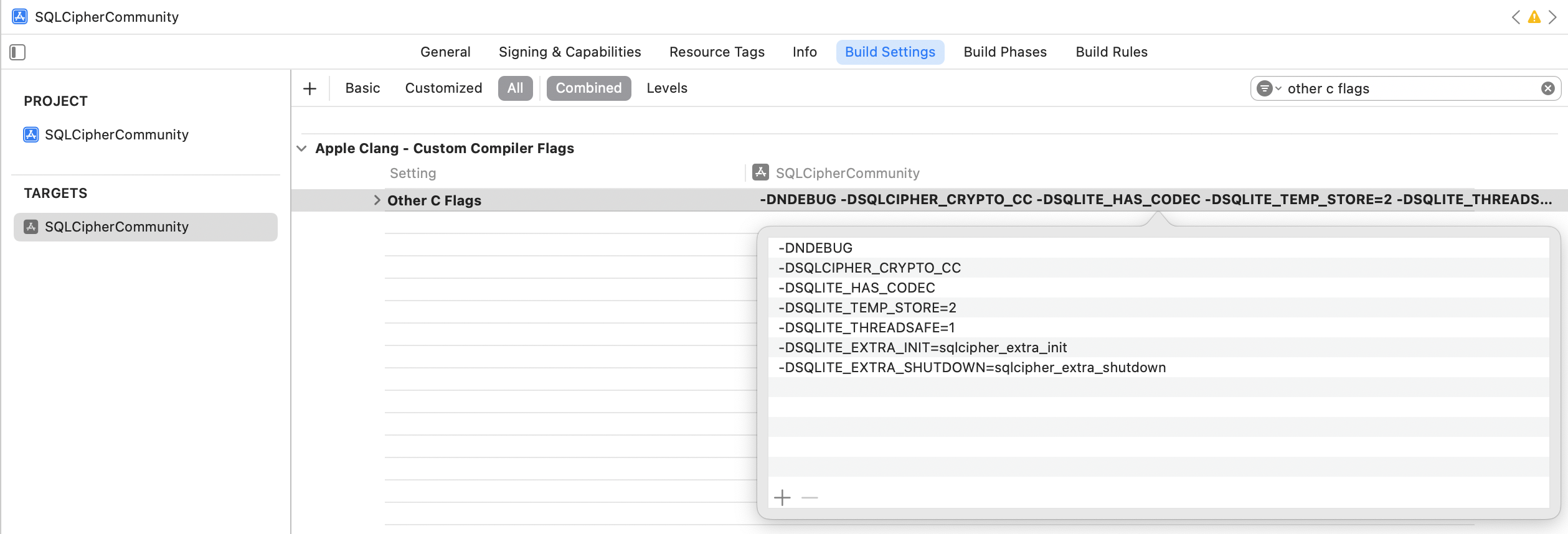Viewport: 1568px width, 534px height.
Task: Select SQLCipherCommunity target under TARGETS
Action: pyautogui.click(x=146, y=227)
